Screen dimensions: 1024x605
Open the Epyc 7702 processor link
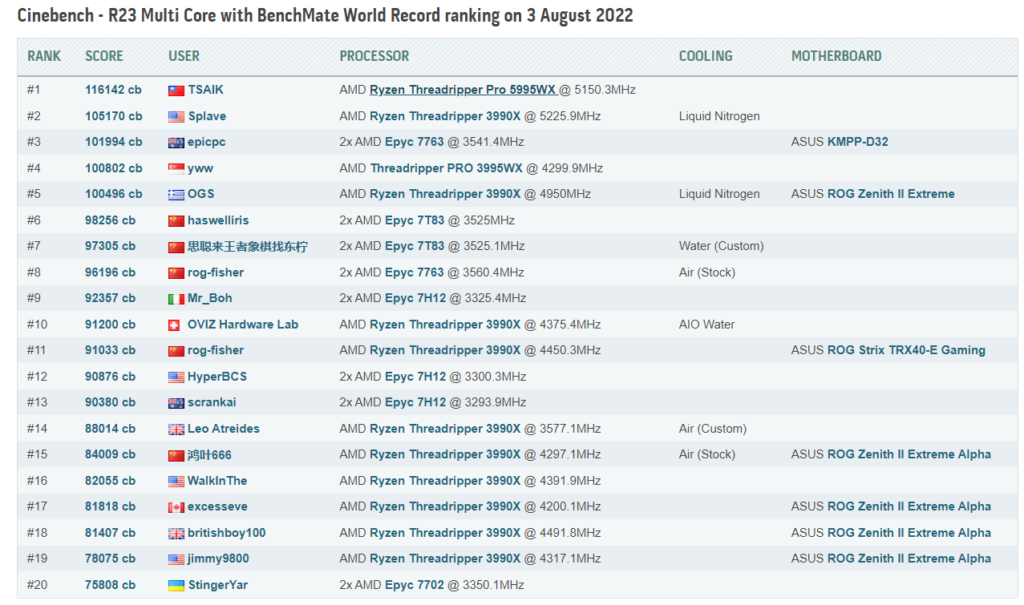(x=415, y=585)
